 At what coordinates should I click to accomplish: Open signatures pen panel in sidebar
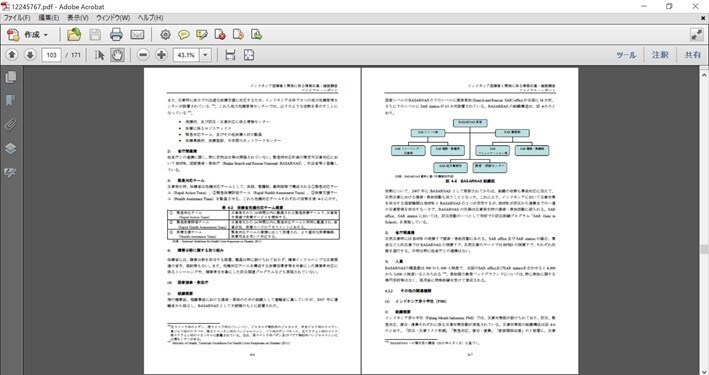(11, 172)
